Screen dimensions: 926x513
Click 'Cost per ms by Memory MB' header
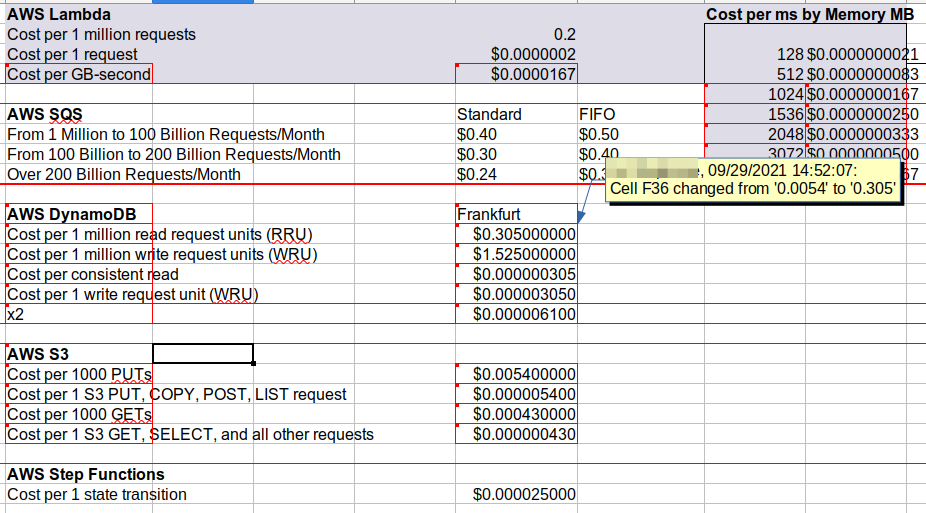pos(810,14)
